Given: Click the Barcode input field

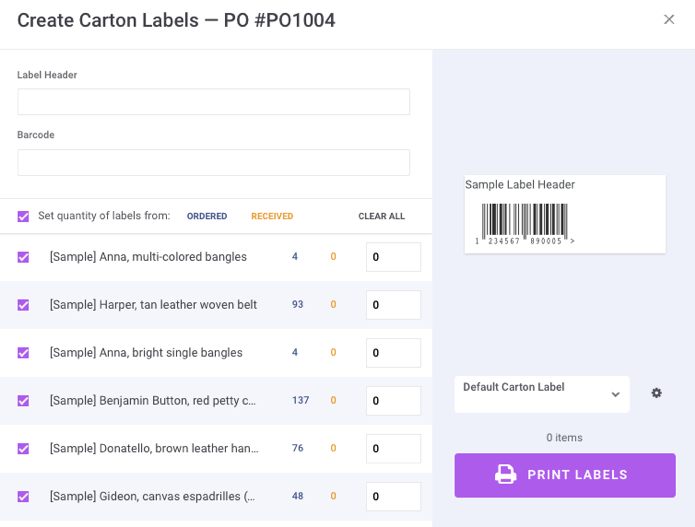Looking at the screenshot, I should pyautogui.click(x=214, y=162).
